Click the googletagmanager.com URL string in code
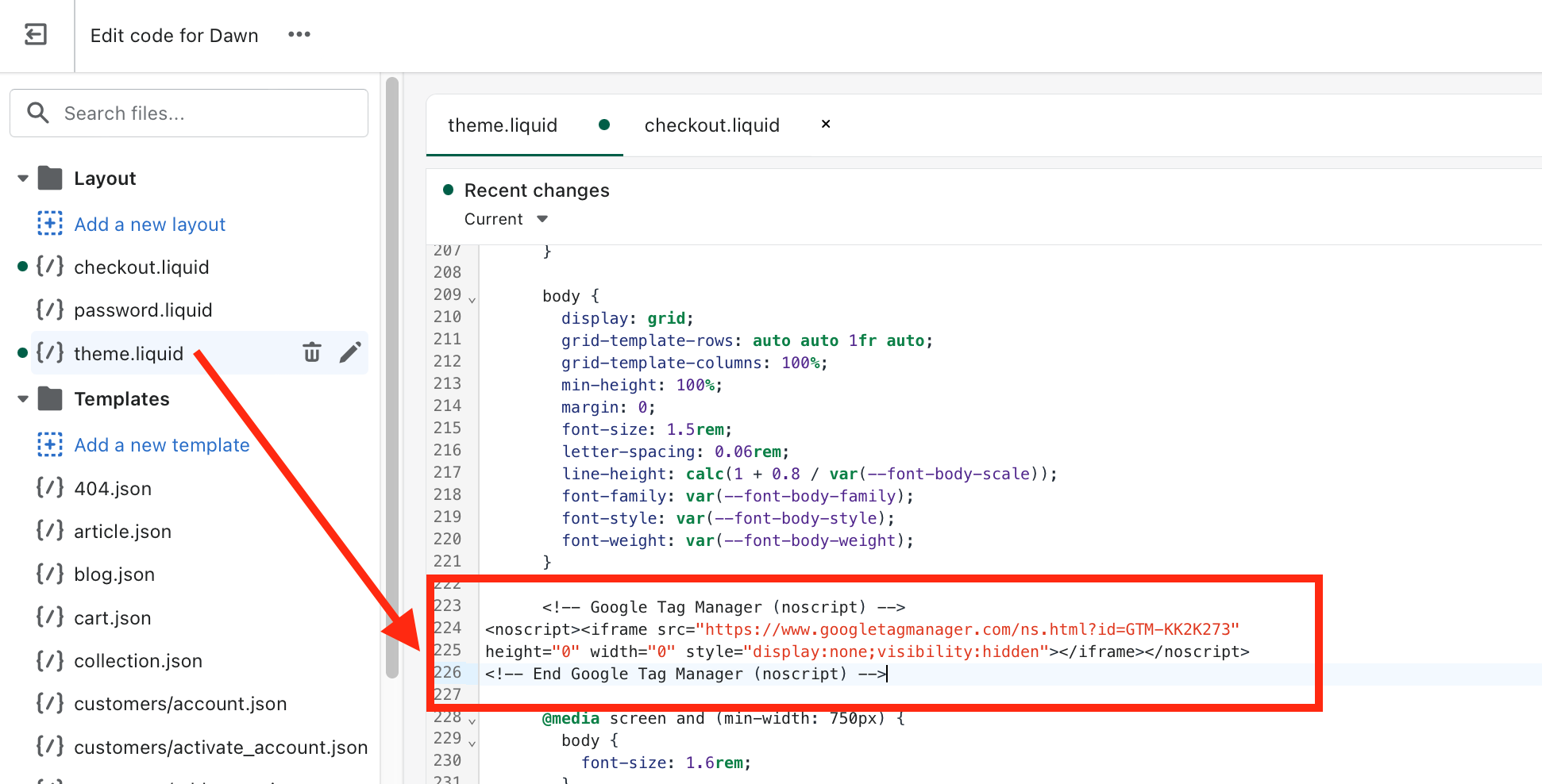 point(967,629)
